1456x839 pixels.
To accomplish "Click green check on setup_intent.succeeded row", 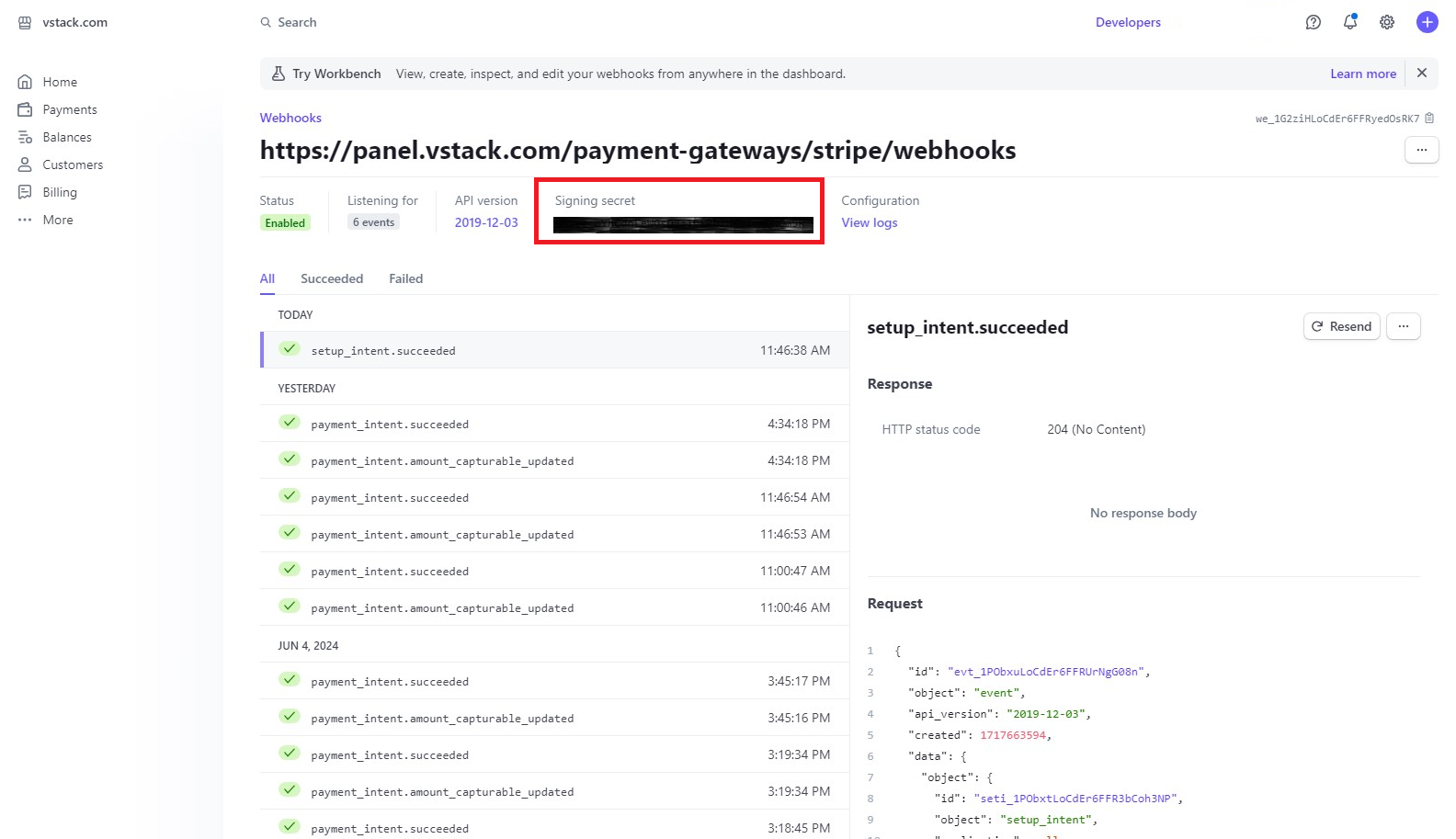I will tap(290, 349).
